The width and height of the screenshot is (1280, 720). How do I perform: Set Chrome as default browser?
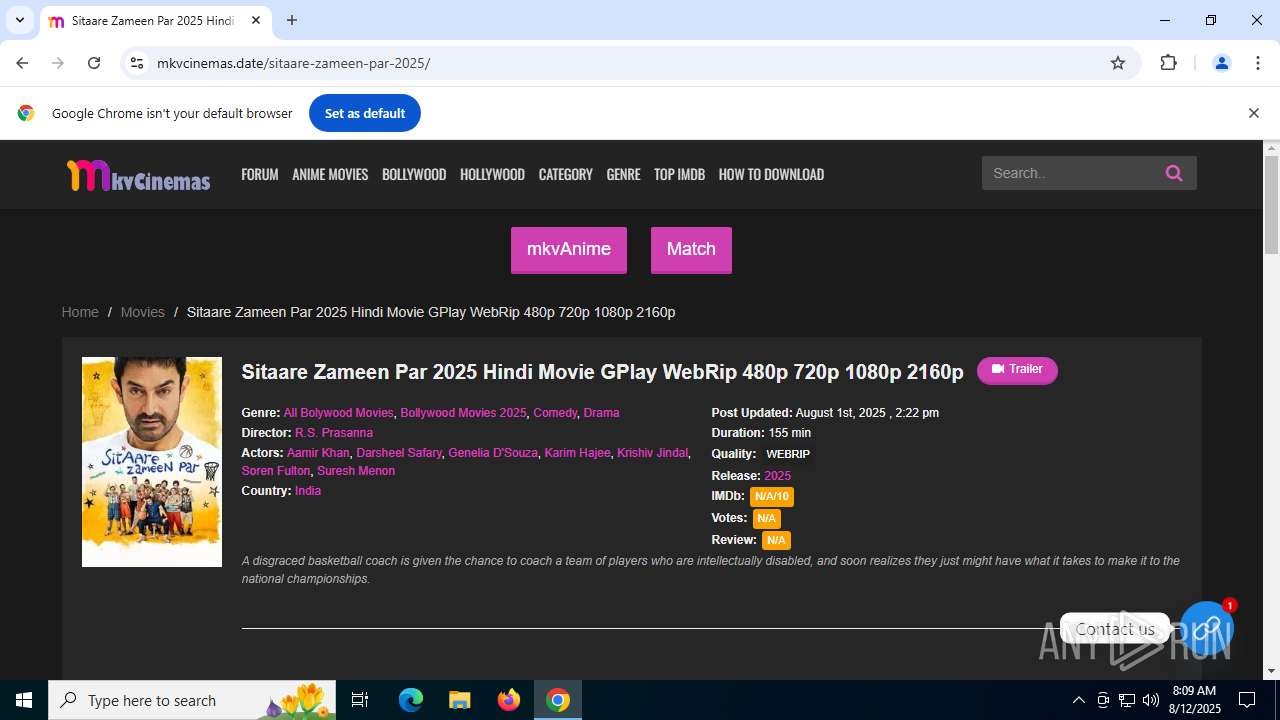(365, 113)
